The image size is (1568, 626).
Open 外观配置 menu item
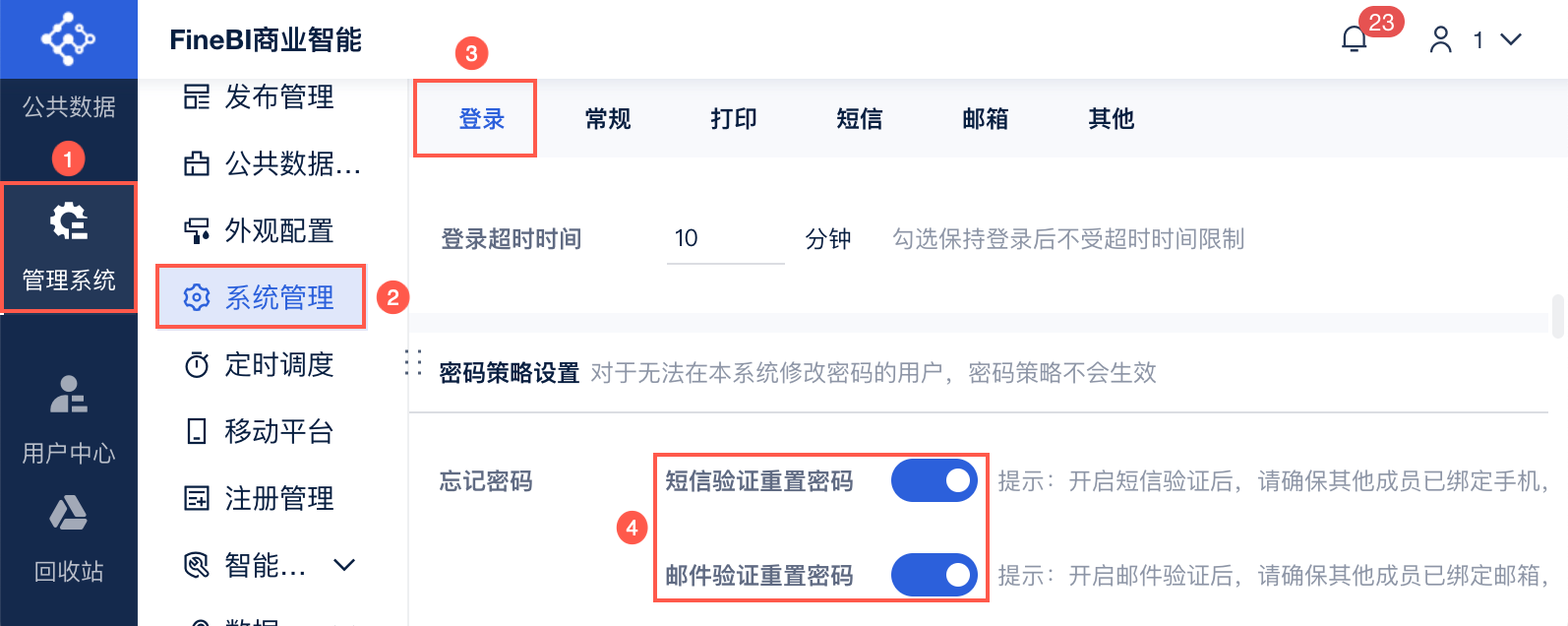261,231
